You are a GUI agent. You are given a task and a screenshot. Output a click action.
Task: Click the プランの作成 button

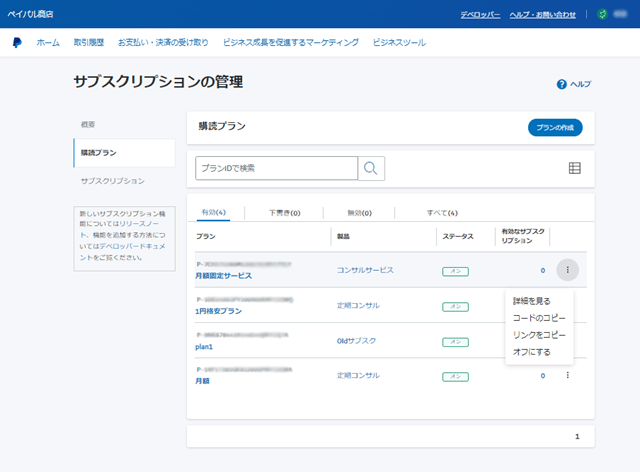(x=554, y=127)
